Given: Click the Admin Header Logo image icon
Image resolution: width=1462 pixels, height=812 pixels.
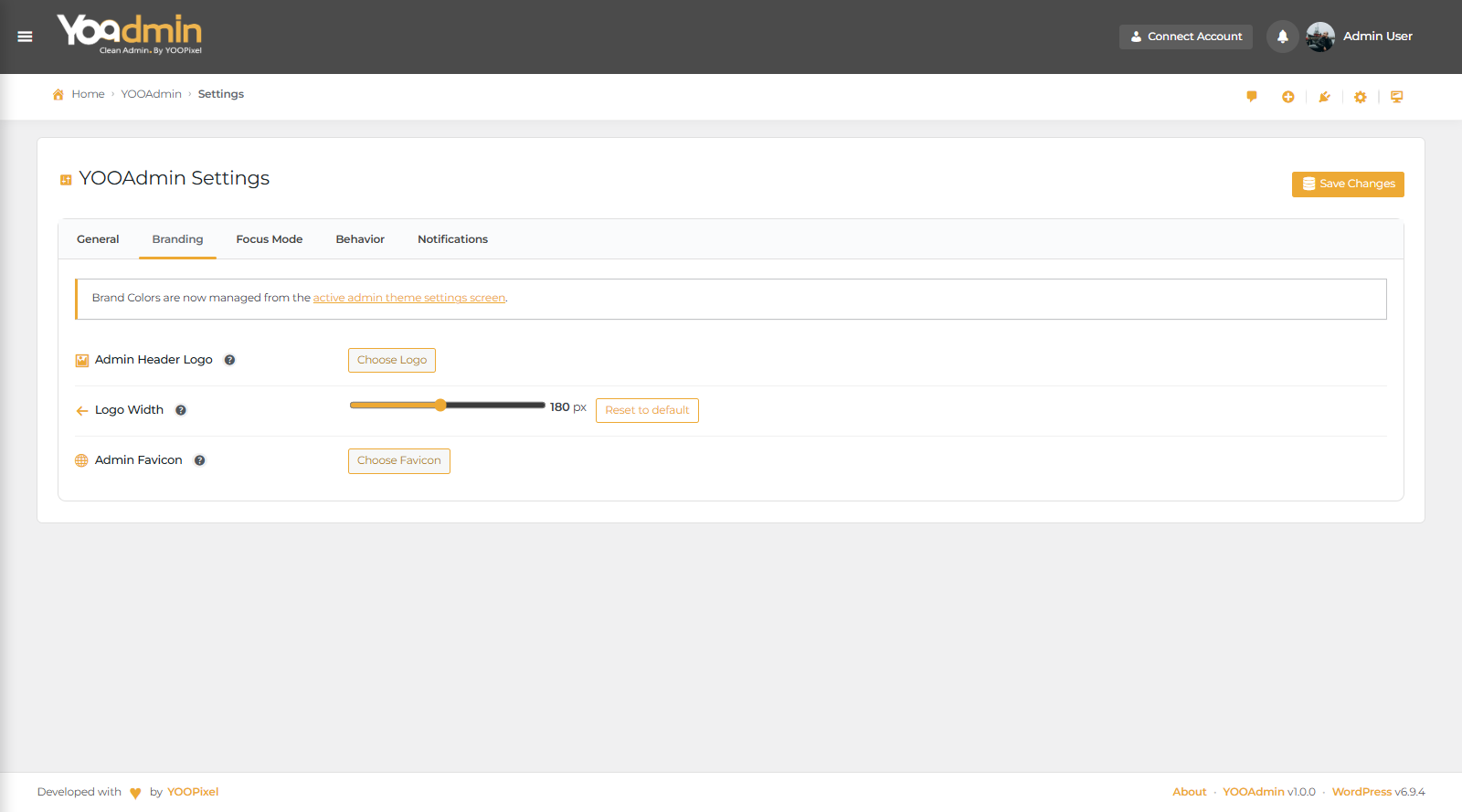Looking at the screenshot, I should [x=82, y=361].
